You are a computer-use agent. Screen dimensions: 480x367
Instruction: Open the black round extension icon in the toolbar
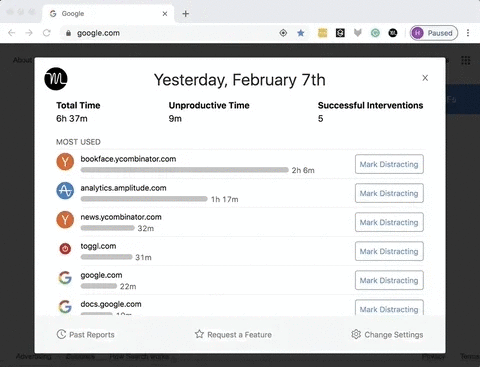(x=393, y=33)
